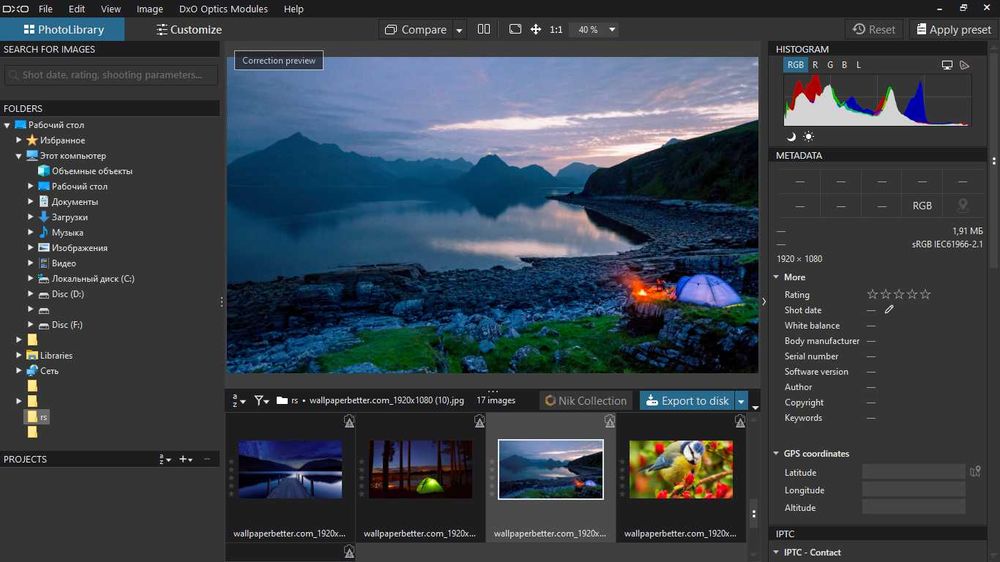Select the blue tit bird thumbnail

[x=679, y=469]
